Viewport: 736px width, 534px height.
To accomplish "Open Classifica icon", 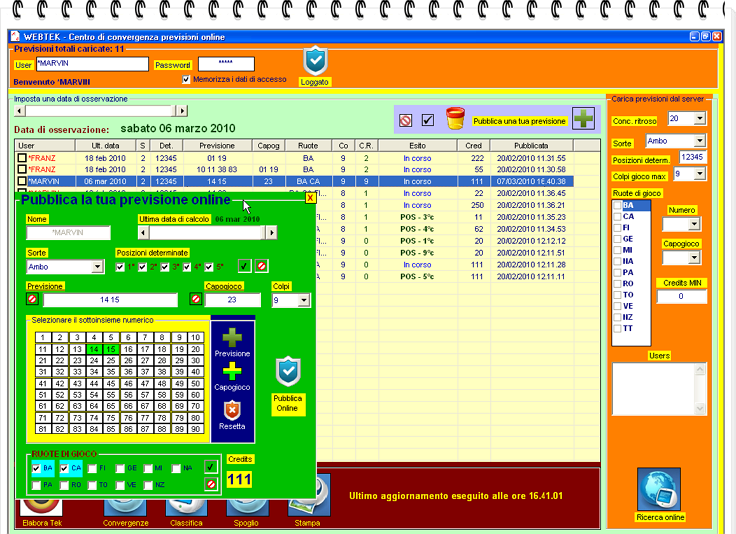I will click(186, 508).
